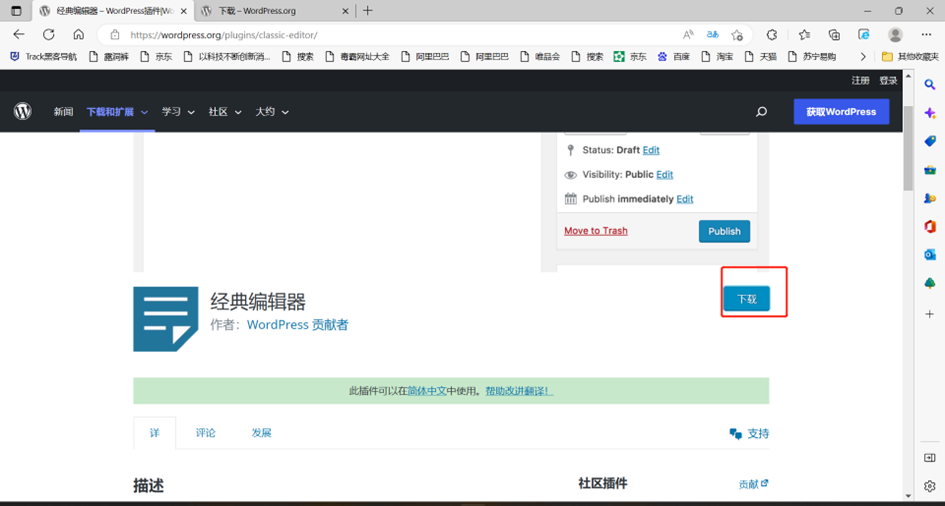The height and width of the screenshot is (506, 945).
Task: Click the user profile avatar
Action: click(896, 34)
